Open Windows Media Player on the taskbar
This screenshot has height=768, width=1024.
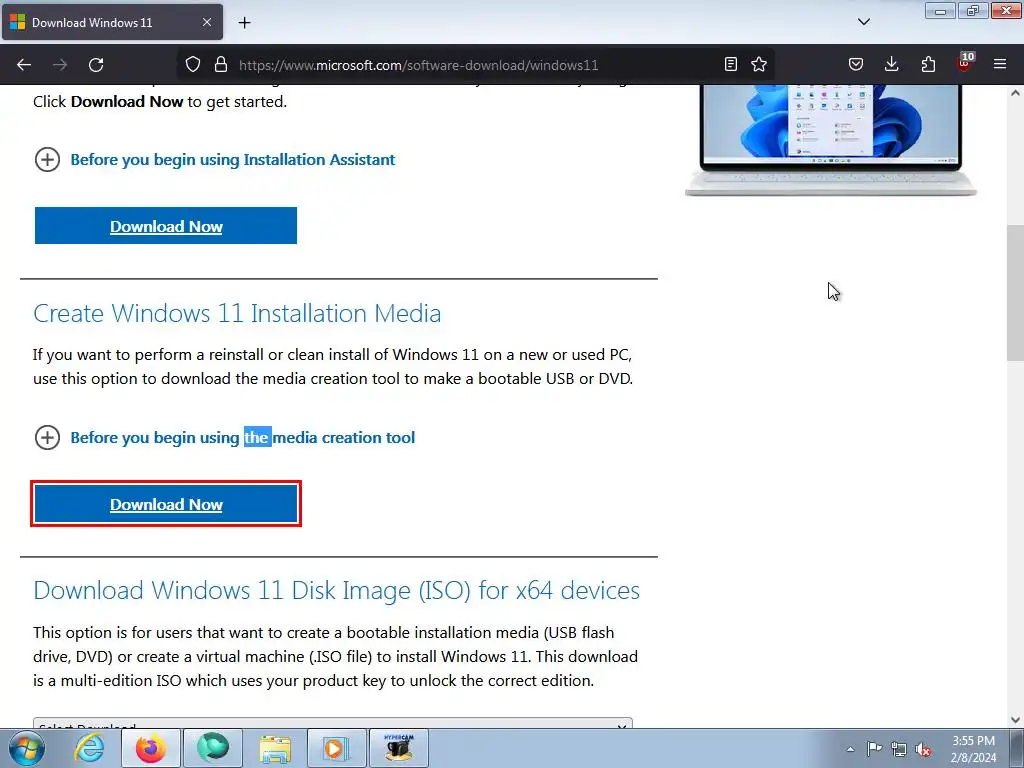click(x=337, y=748)
